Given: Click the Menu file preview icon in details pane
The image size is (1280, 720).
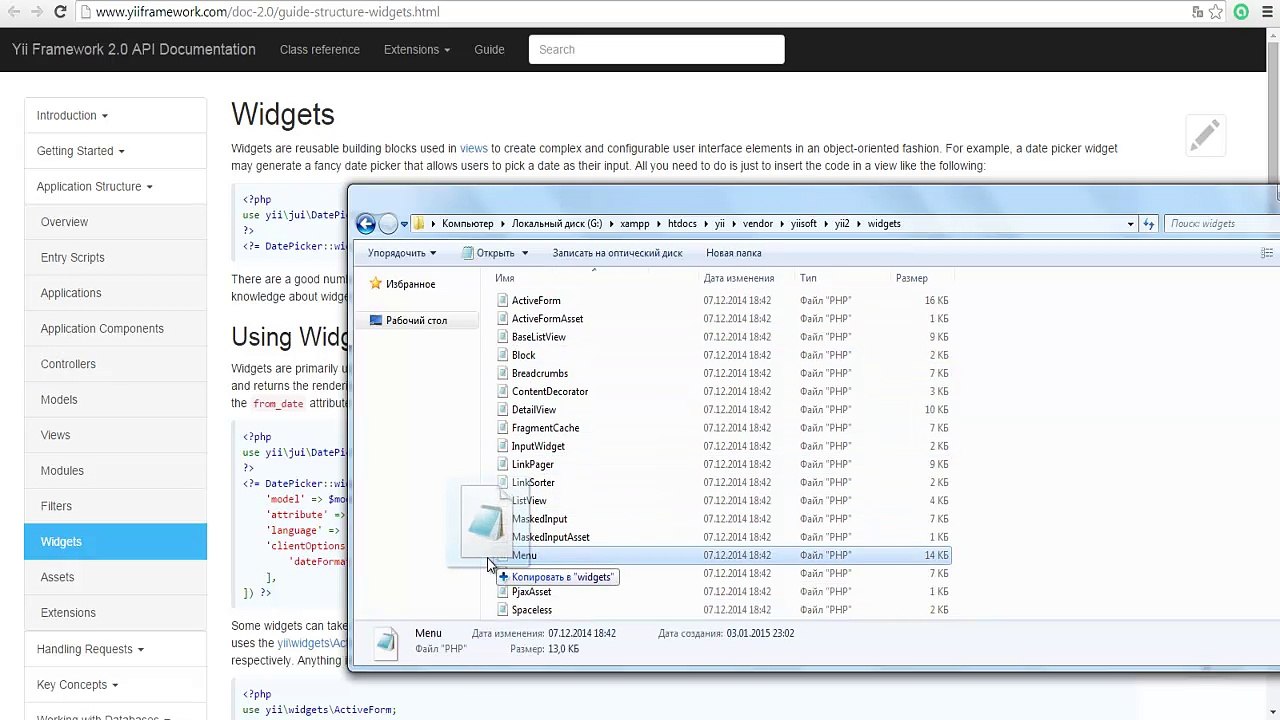Looking at the screenshot, I should pos(387,642).
